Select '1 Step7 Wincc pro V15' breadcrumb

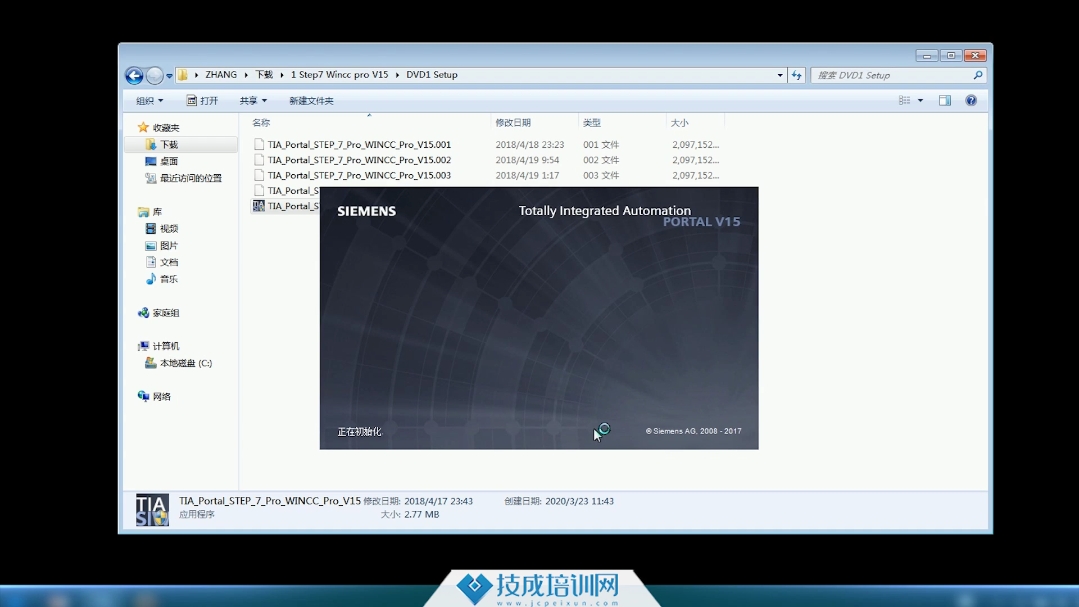(x=339, y=75)
